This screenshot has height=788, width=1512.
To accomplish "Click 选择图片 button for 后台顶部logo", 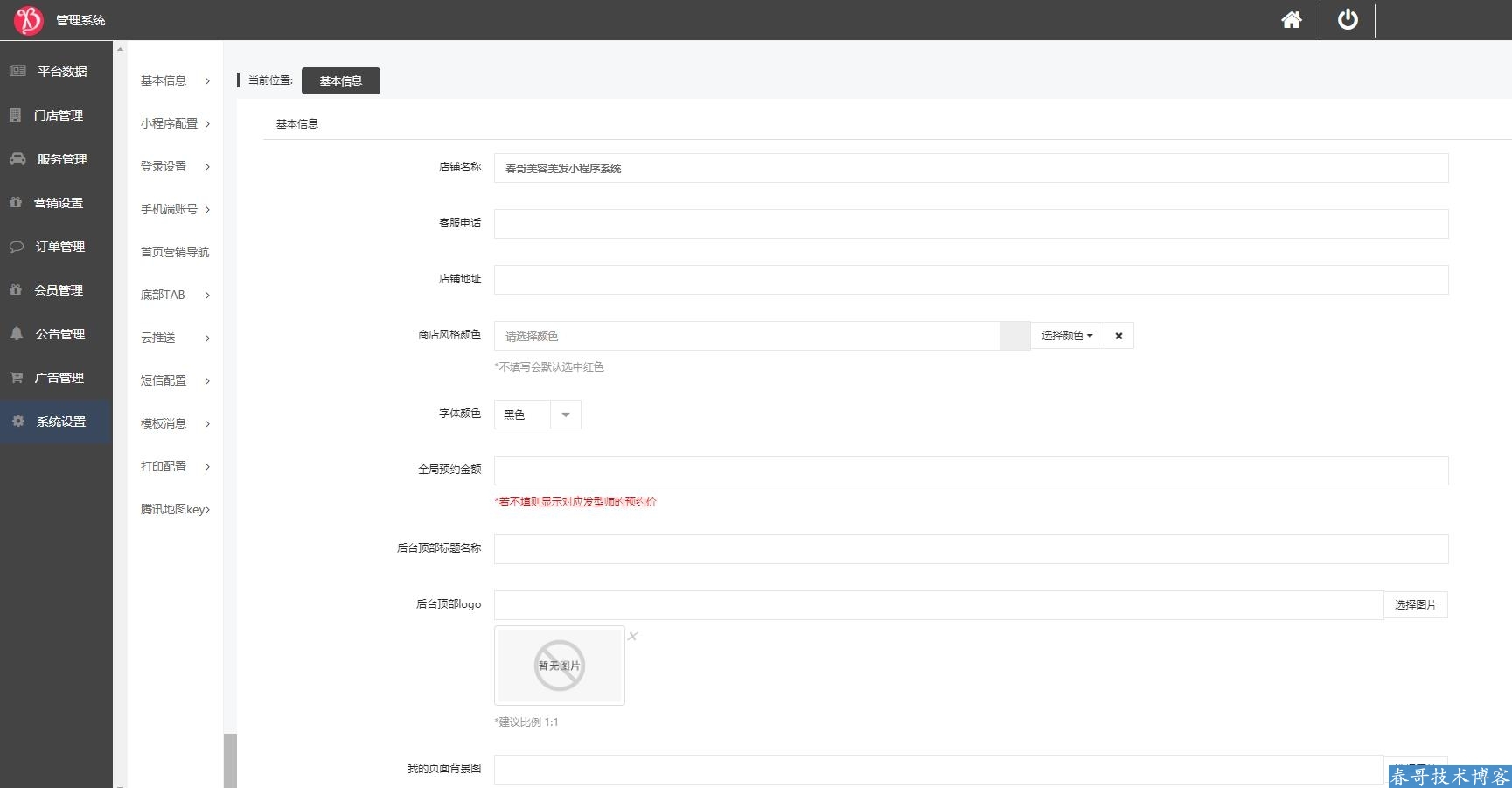I will point(1415,604).
